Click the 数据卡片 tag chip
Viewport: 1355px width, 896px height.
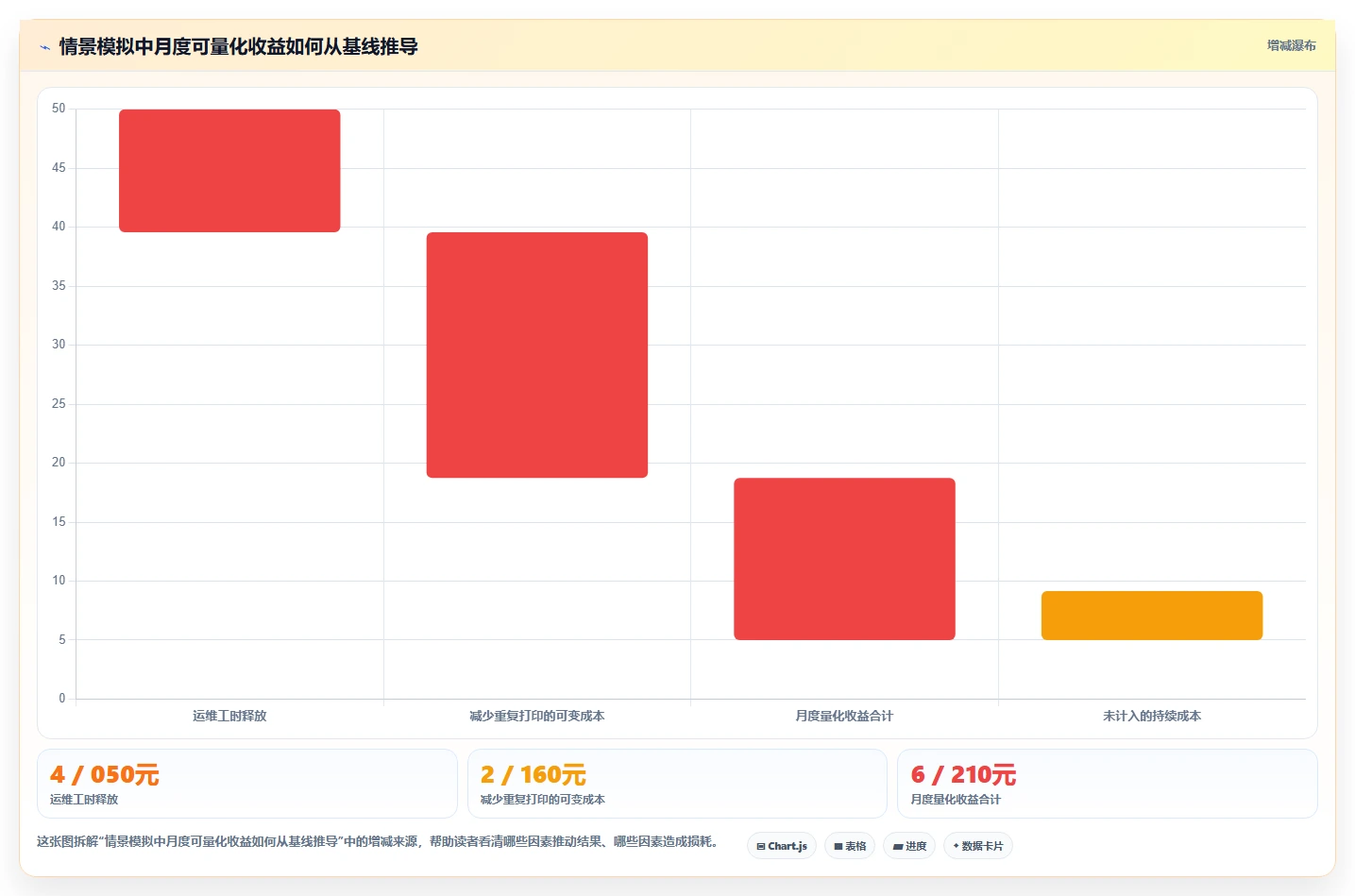tap(978, 846)
